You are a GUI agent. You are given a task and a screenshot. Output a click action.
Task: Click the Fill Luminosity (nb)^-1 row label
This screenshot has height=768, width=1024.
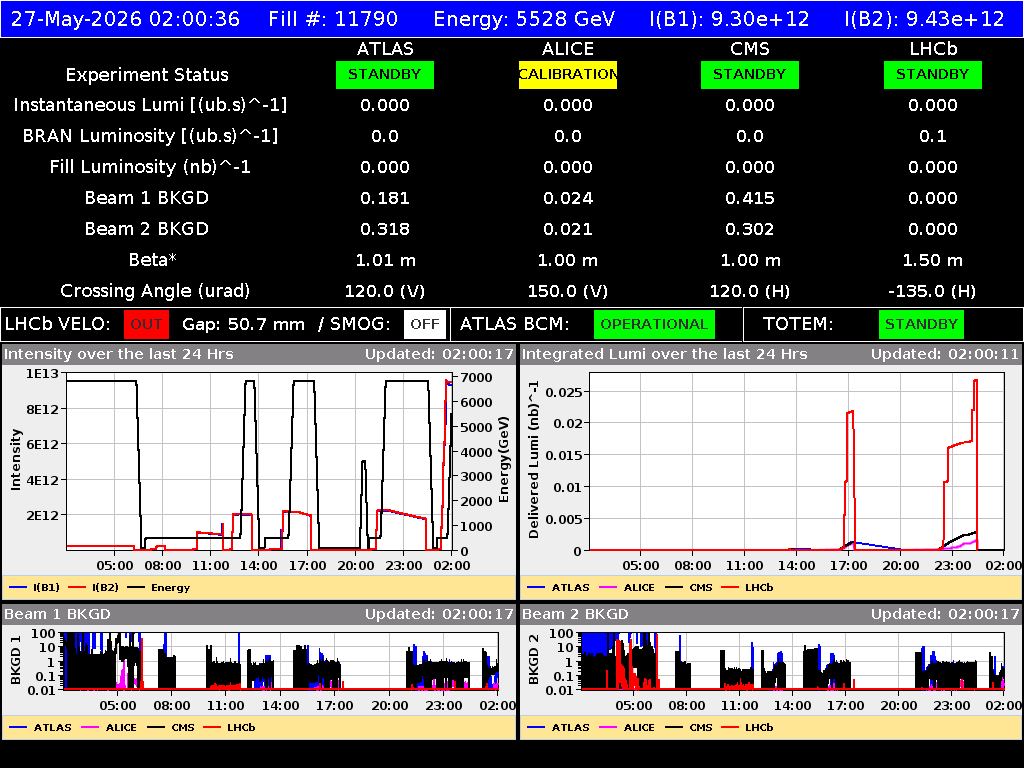[150, 167]
